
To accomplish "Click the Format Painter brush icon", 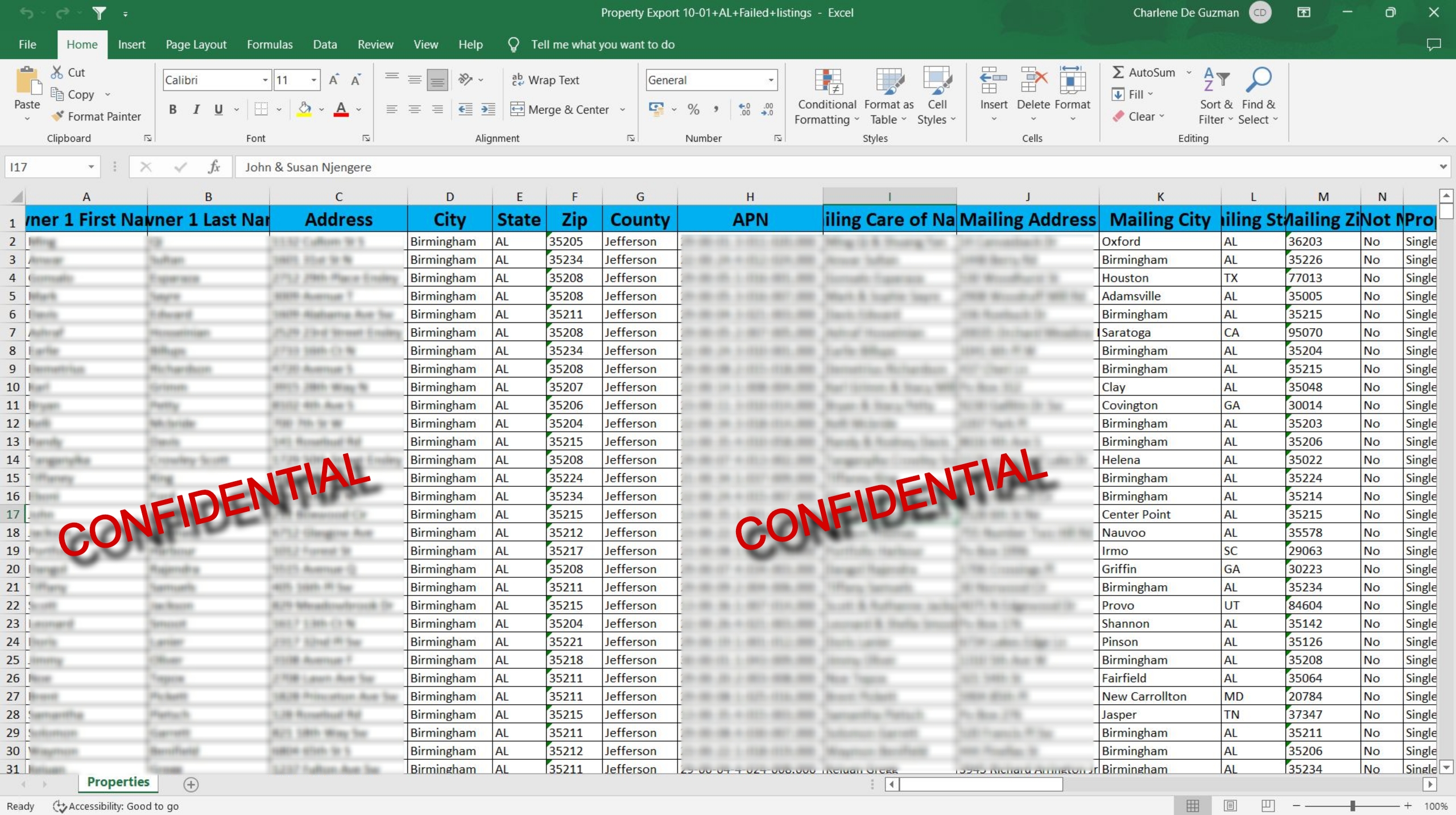I will [57, 116].
